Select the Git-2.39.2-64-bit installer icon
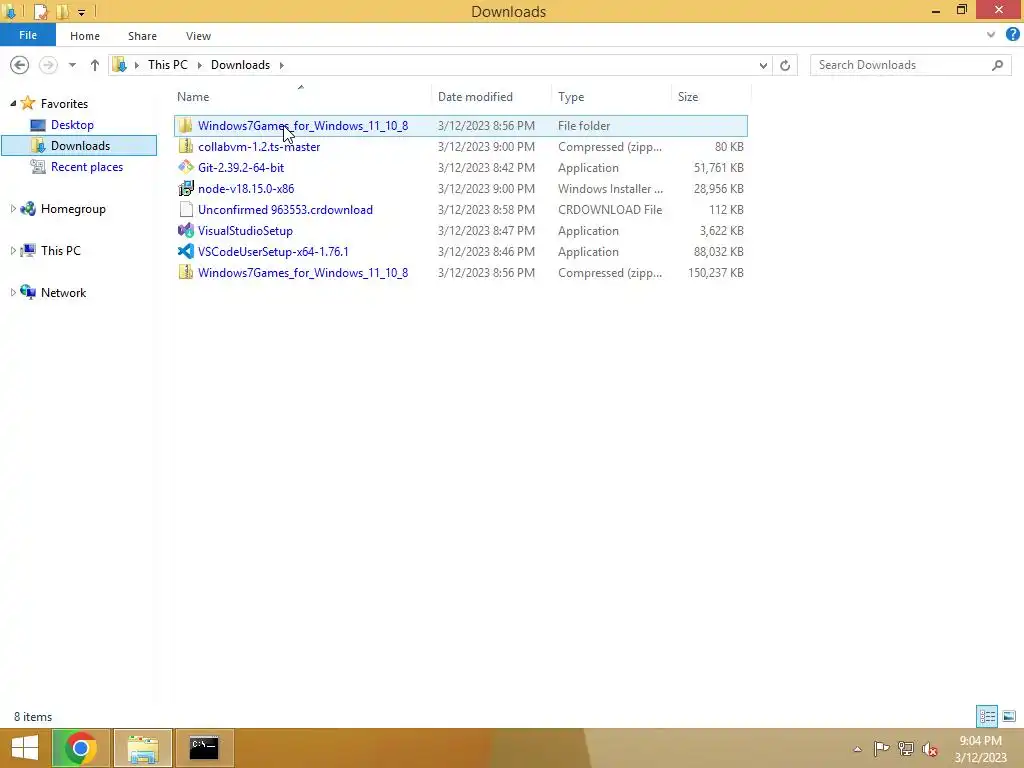 185,167
